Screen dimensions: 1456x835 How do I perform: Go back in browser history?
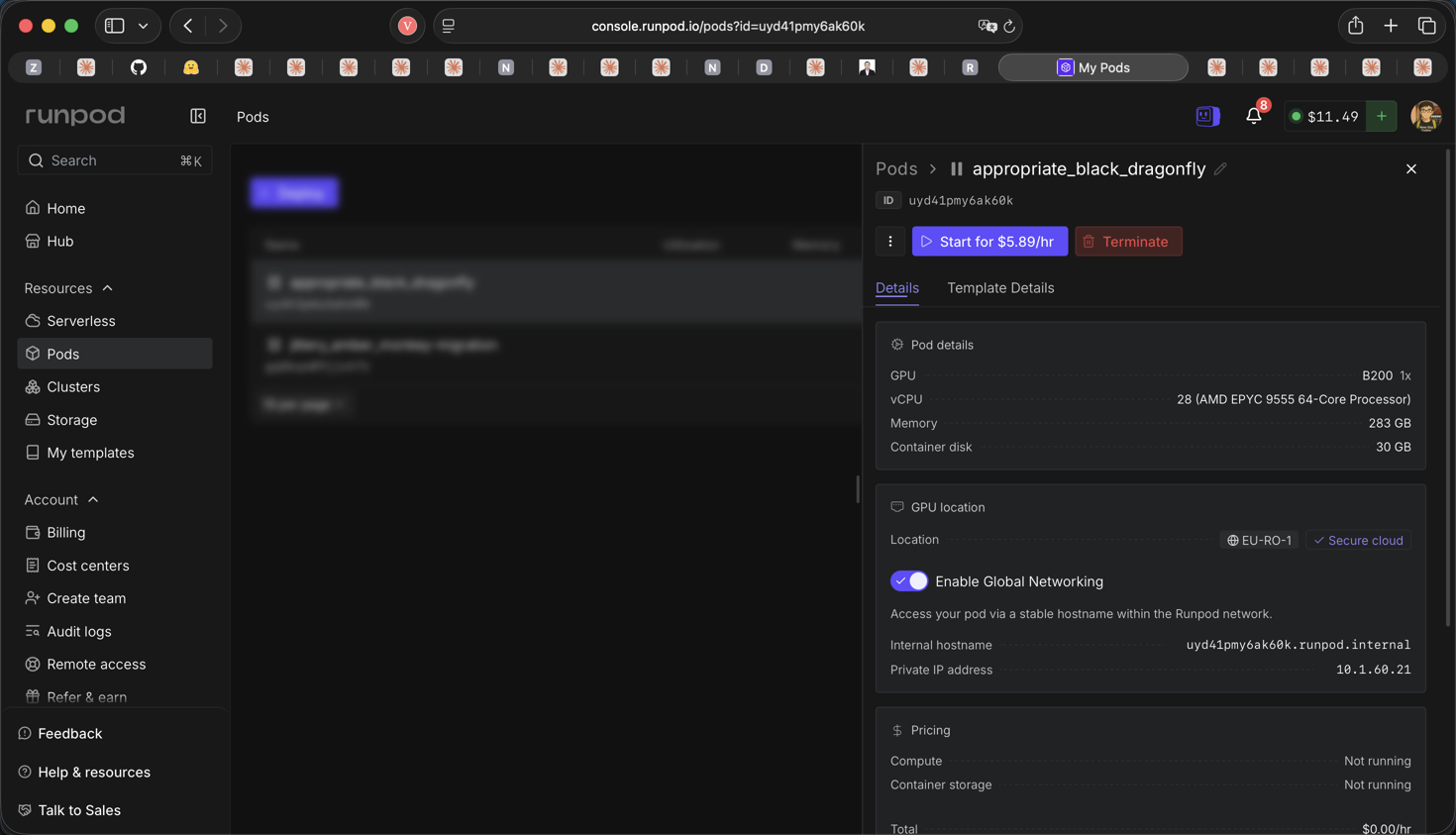click(188, 26)
